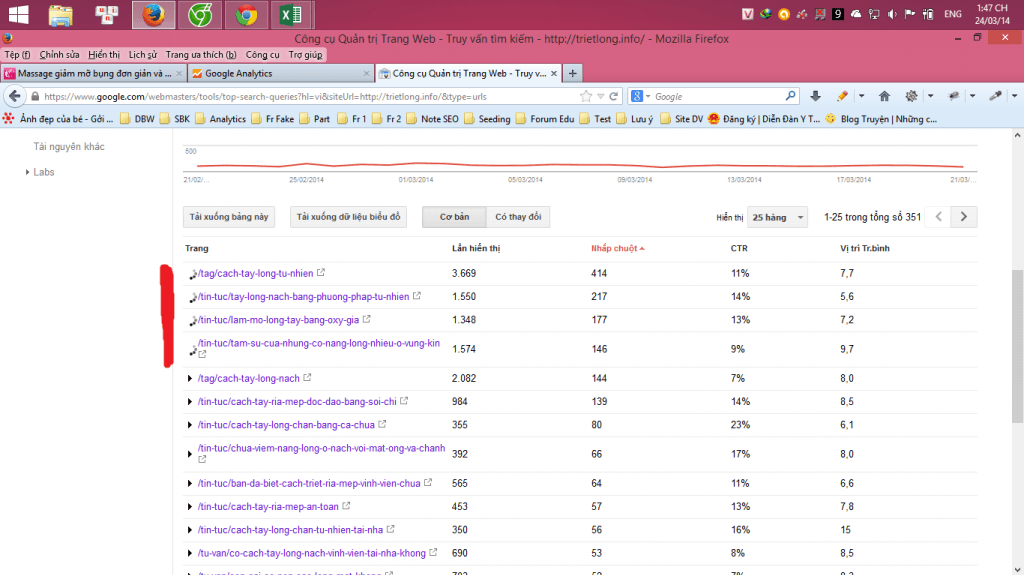Switch to Cơ bản view toggle

455,217
